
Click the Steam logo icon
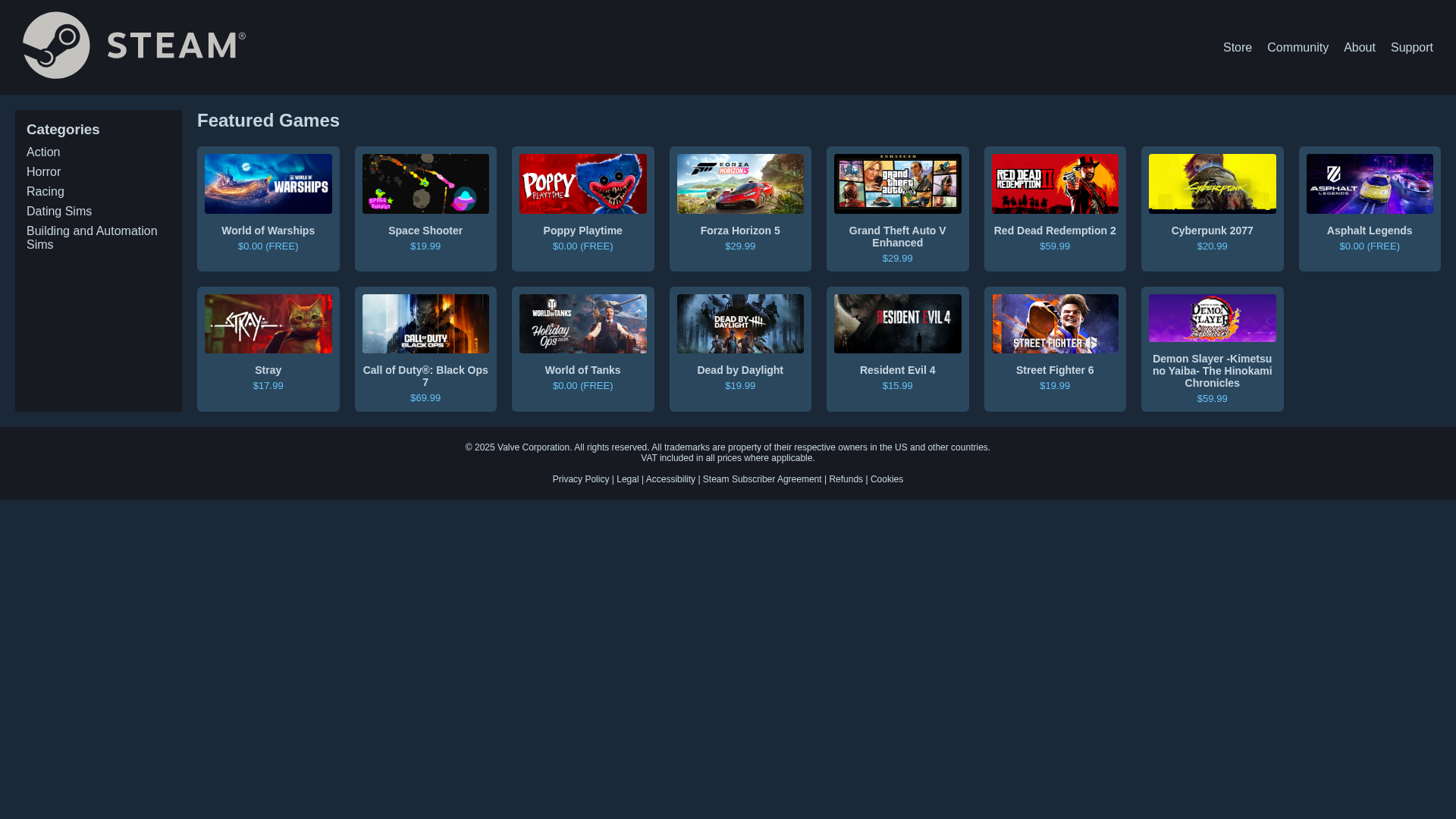134,45
